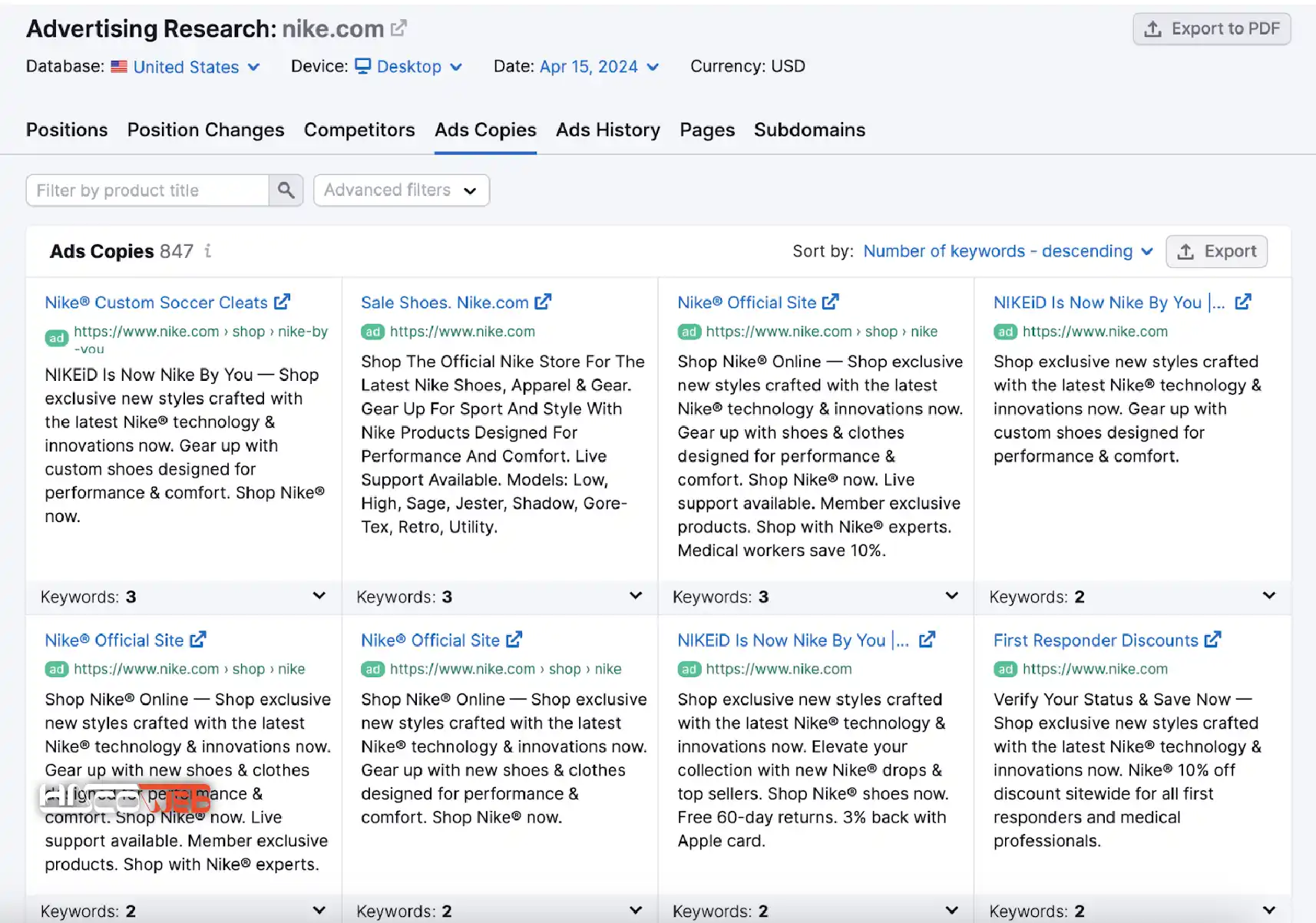
Task: Open external link icon of Nike Custom Soccer Cleats
Action: click(x=283, y=302)
